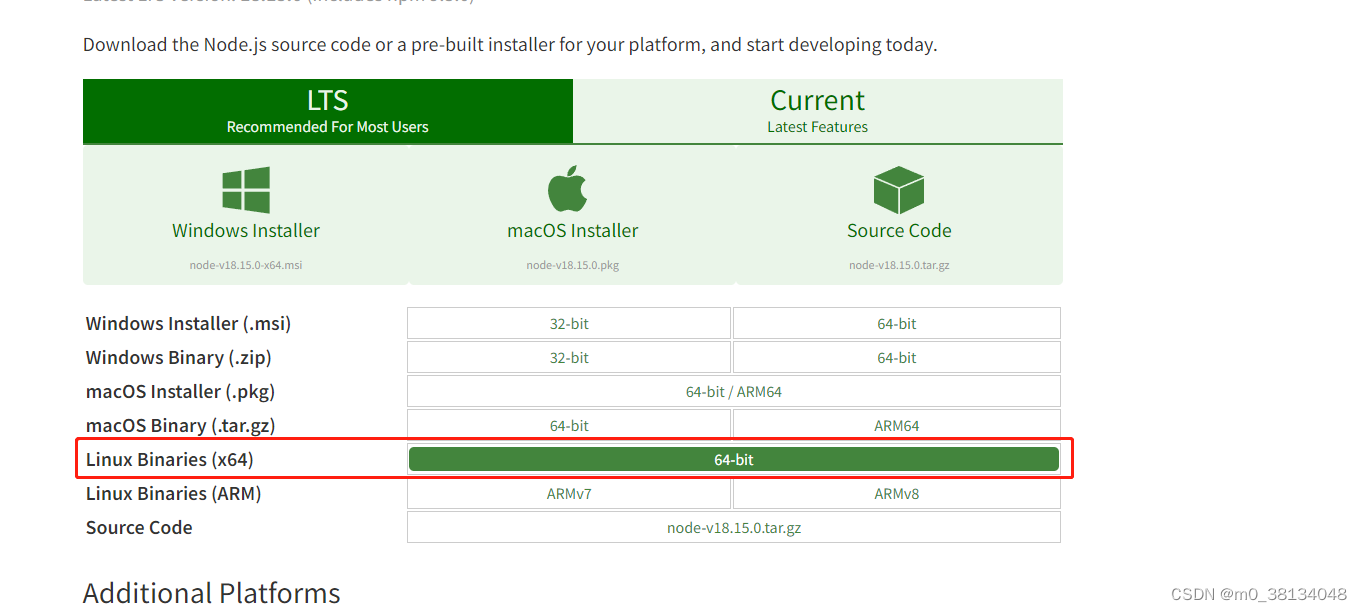Select 64-bit Windows Installer (.msi)
The height and width of the screenshot is (612, 1362).
click(897, 323)
